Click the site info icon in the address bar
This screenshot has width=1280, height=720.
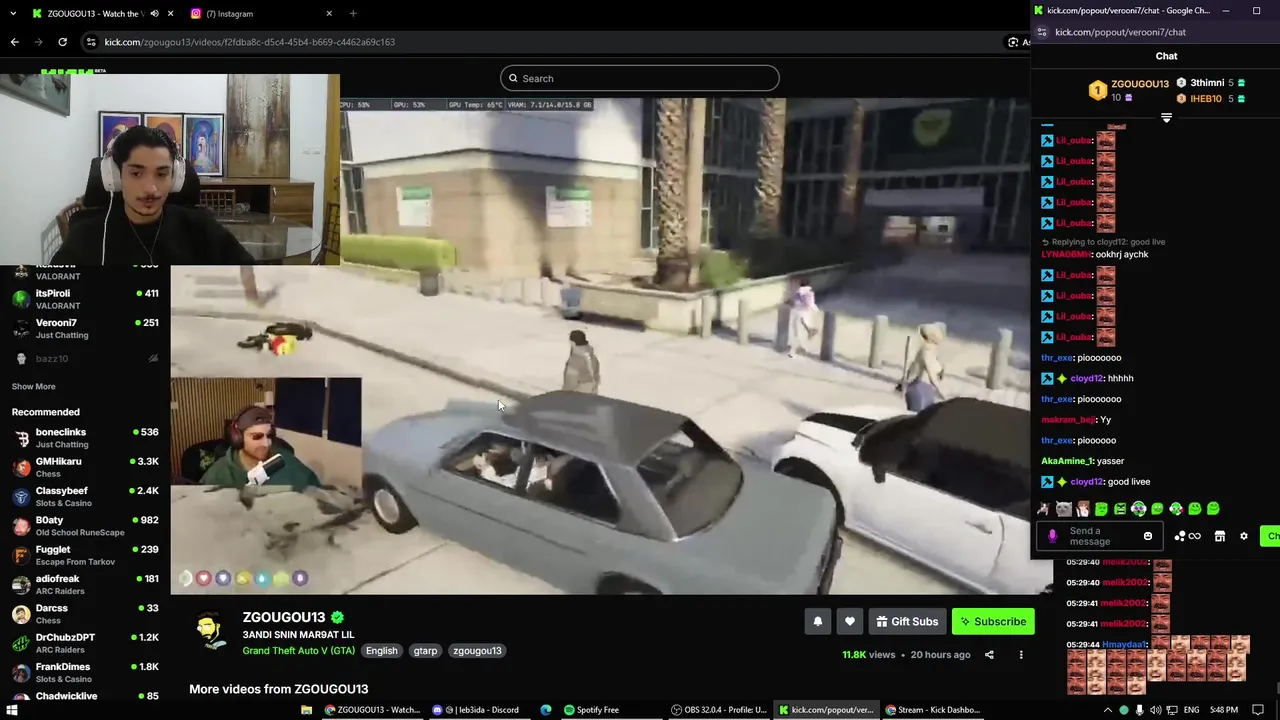(91, 42)
